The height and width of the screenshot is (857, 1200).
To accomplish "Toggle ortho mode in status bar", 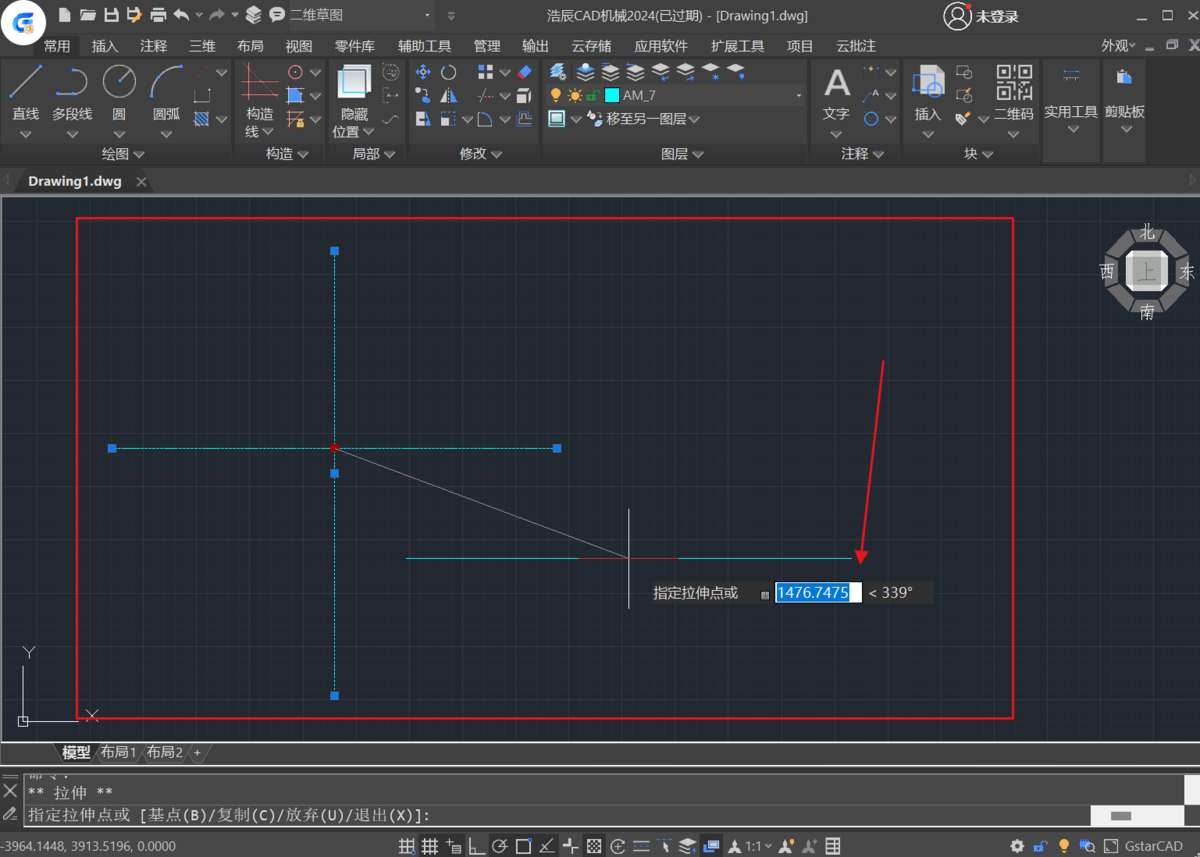I will tap(477, 846).
